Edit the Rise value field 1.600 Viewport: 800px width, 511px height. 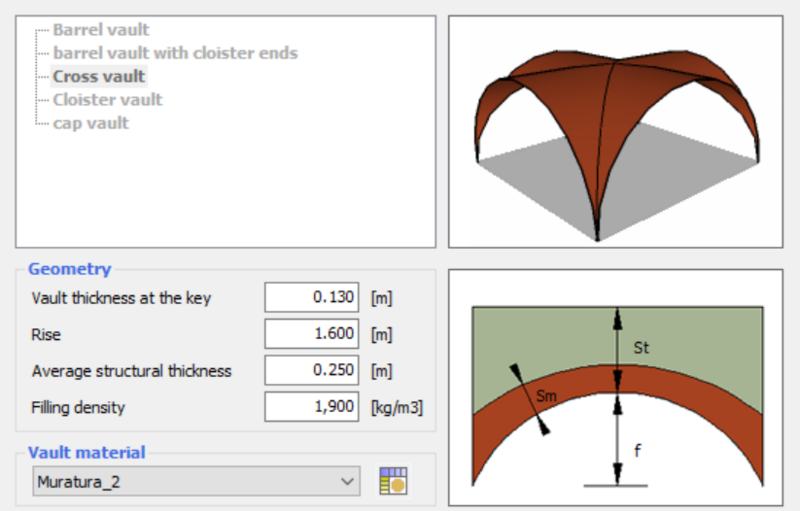pyautogui.click(x=312, y=334)
